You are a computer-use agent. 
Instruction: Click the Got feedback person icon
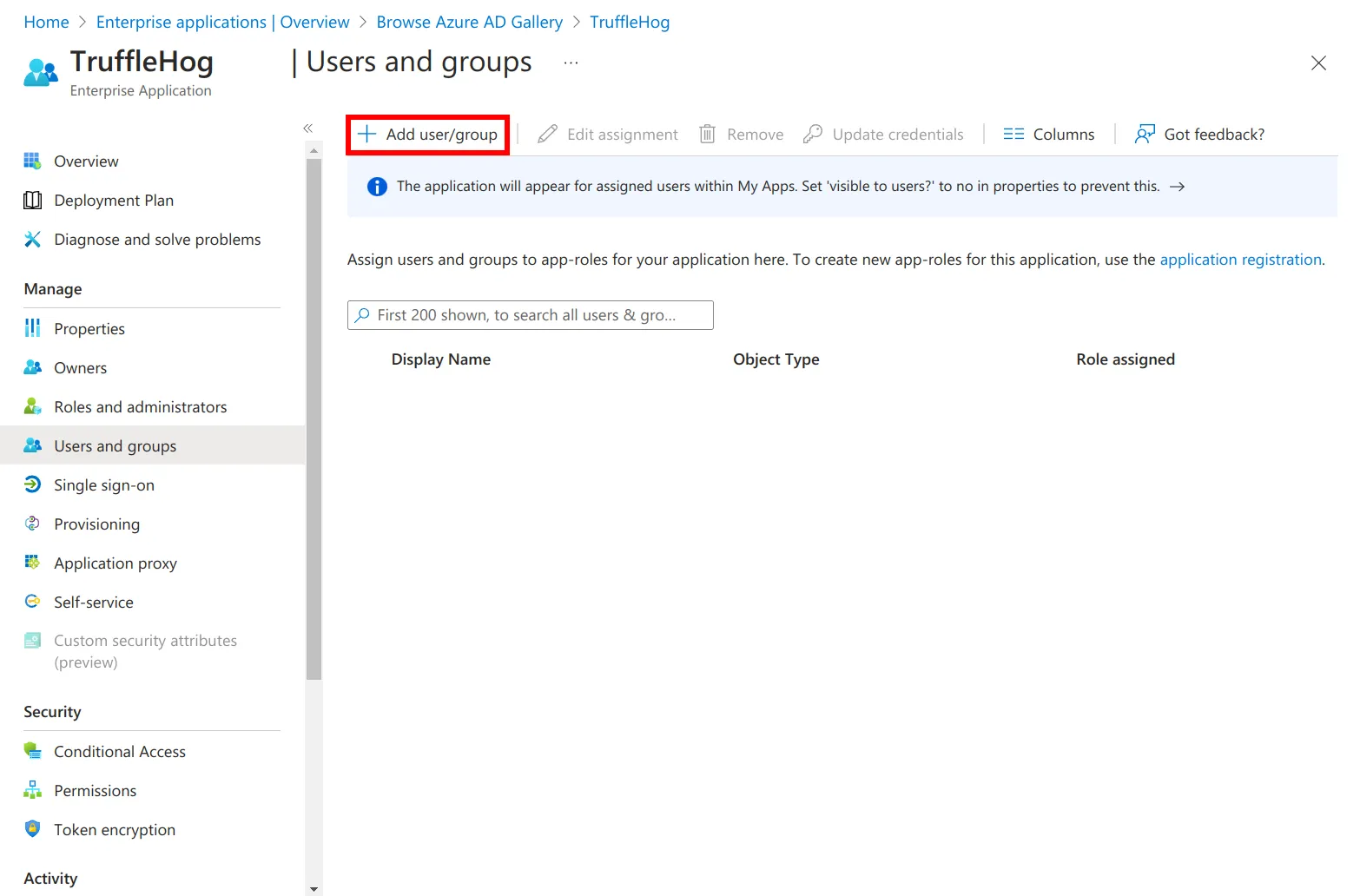1145,134
